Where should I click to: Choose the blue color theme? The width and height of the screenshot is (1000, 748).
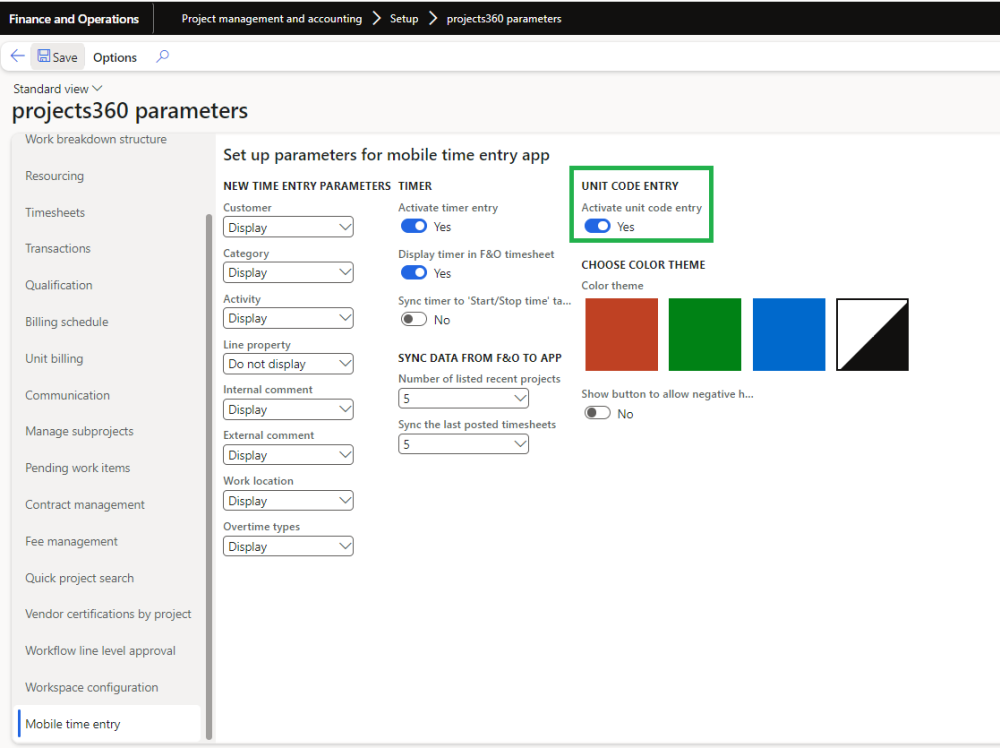(x=789, y=334)
